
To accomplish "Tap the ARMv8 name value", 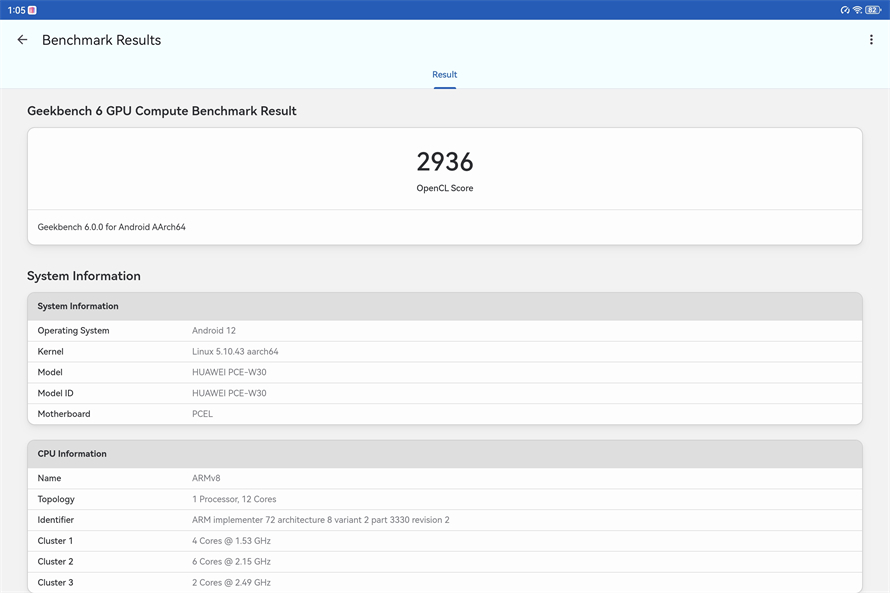I will (206, 478).
